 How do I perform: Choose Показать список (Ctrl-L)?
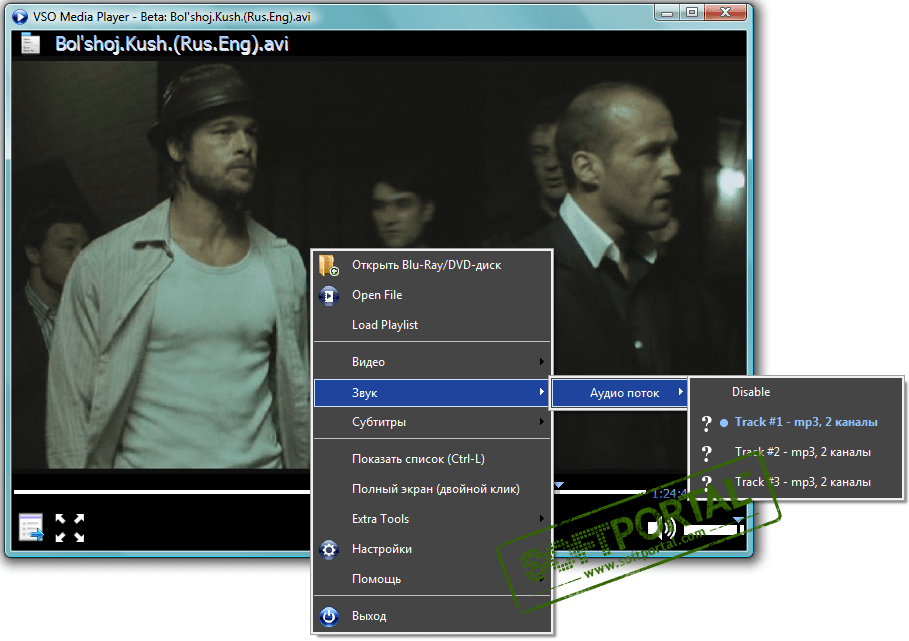point(432,459)
